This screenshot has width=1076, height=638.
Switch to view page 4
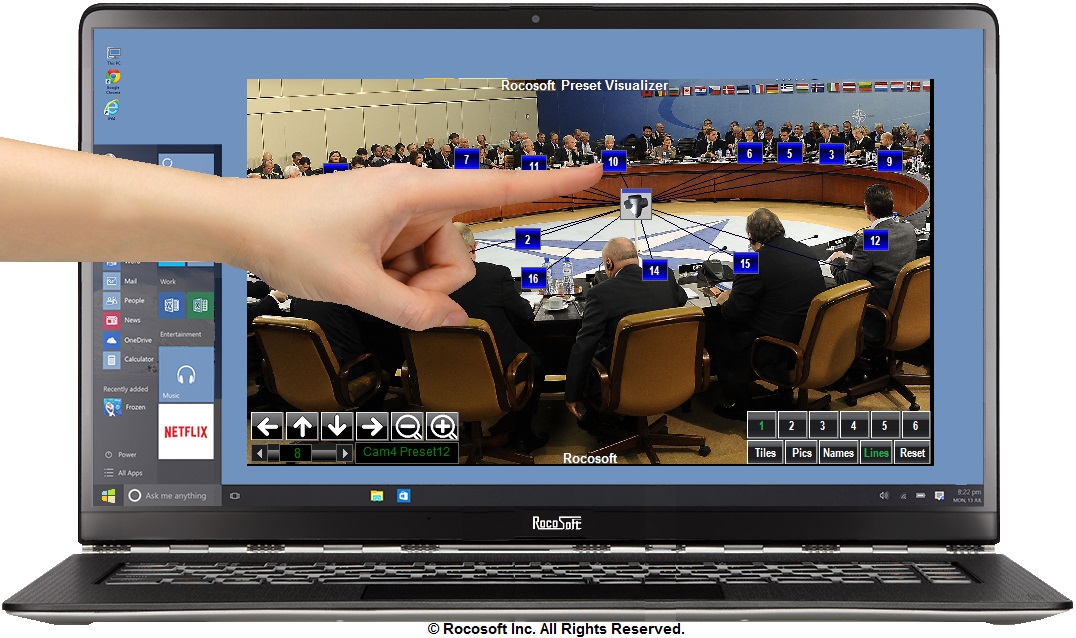pos(854,426)
